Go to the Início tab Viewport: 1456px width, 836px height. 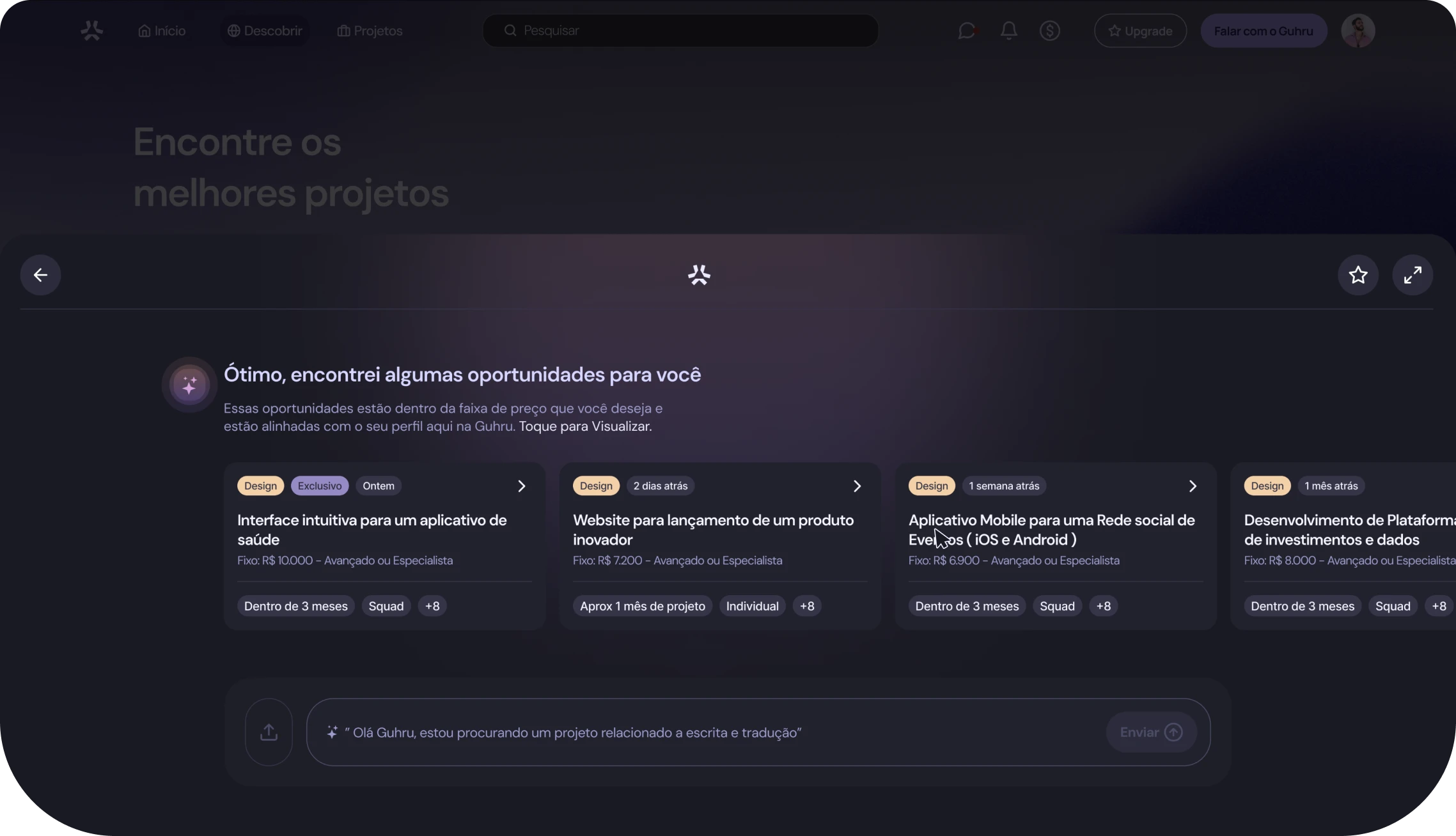click(x=162, y=31)
